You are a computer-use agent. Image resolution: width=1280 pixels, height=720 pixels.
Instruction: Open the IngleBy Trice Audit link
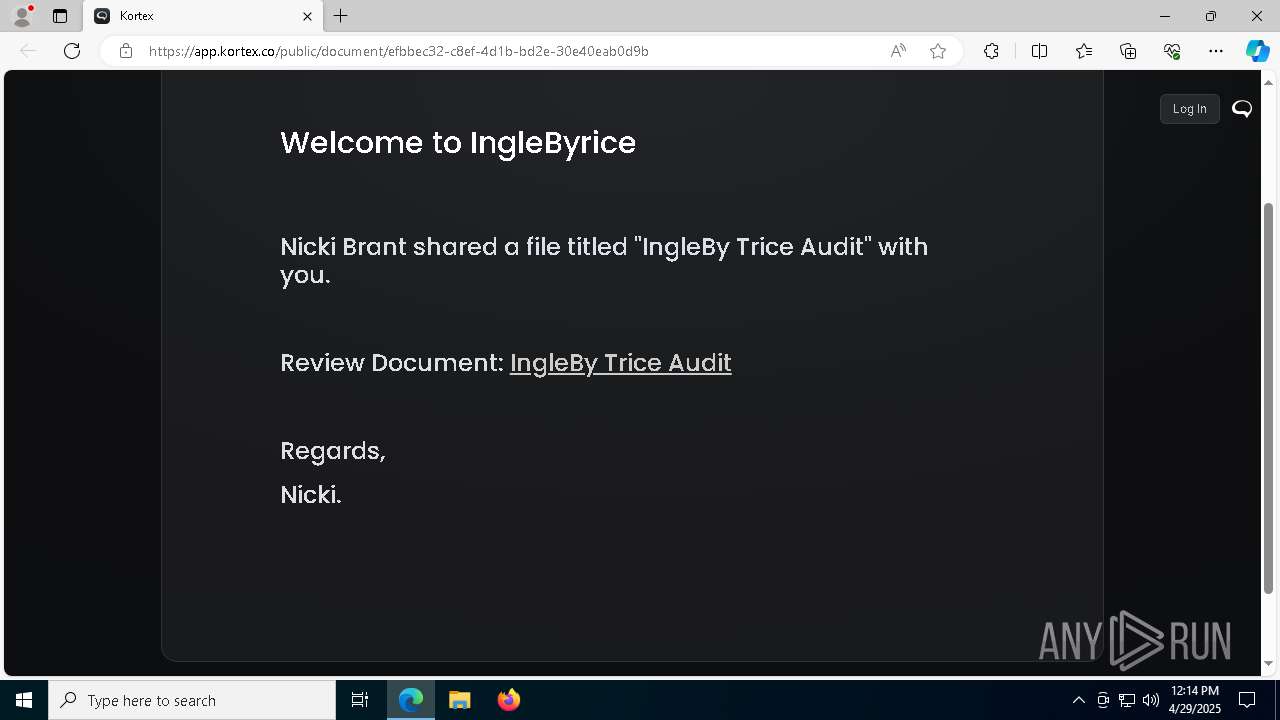tap(620, 363)
